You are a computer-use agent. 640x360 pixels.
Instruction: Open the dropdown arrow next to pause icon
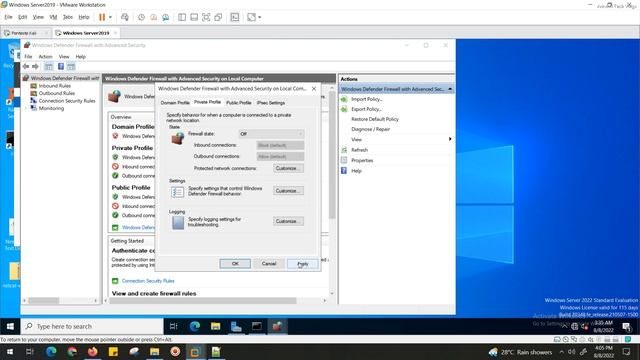[x=110, y=17]
